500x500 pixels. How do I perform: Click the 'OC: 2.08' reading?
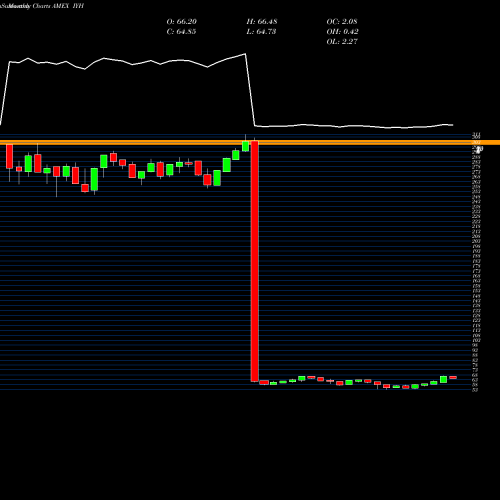342,22
